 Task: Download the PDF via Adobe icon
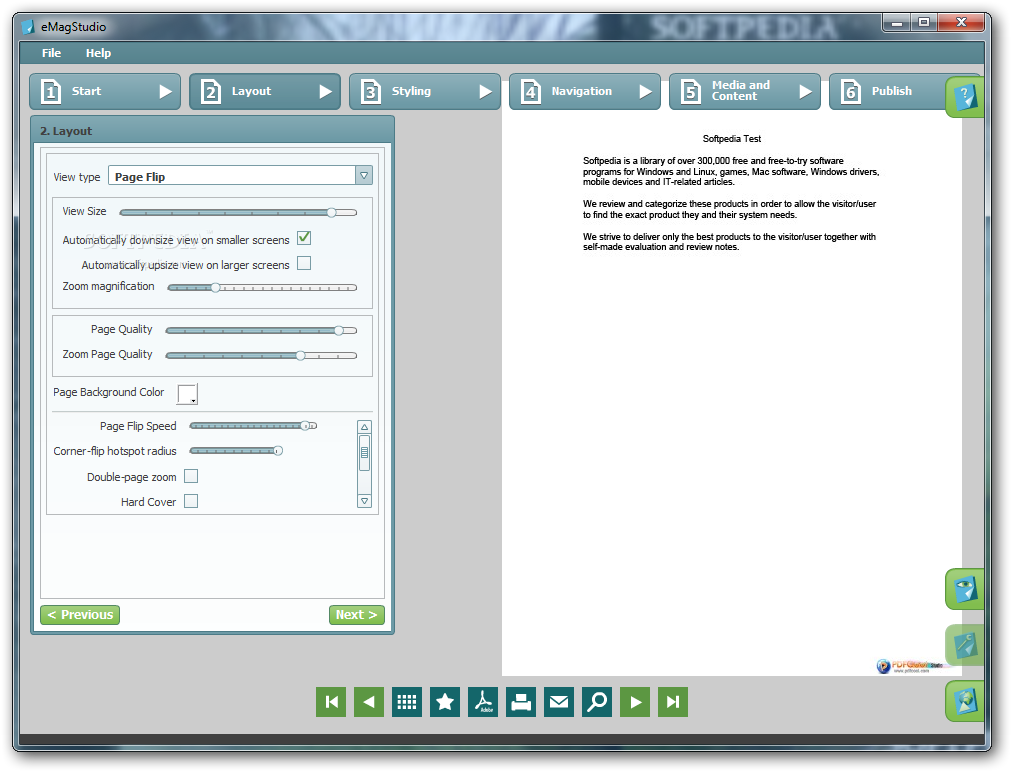coord(483,702)
